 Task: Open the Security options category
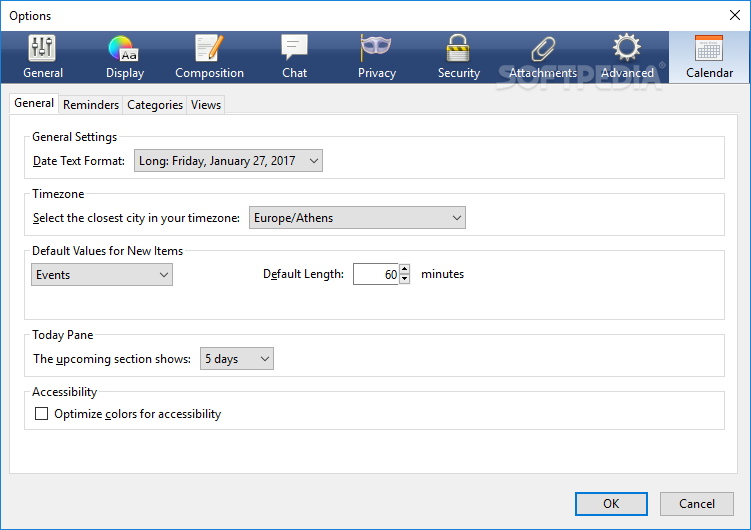click(x=458, y=57)
